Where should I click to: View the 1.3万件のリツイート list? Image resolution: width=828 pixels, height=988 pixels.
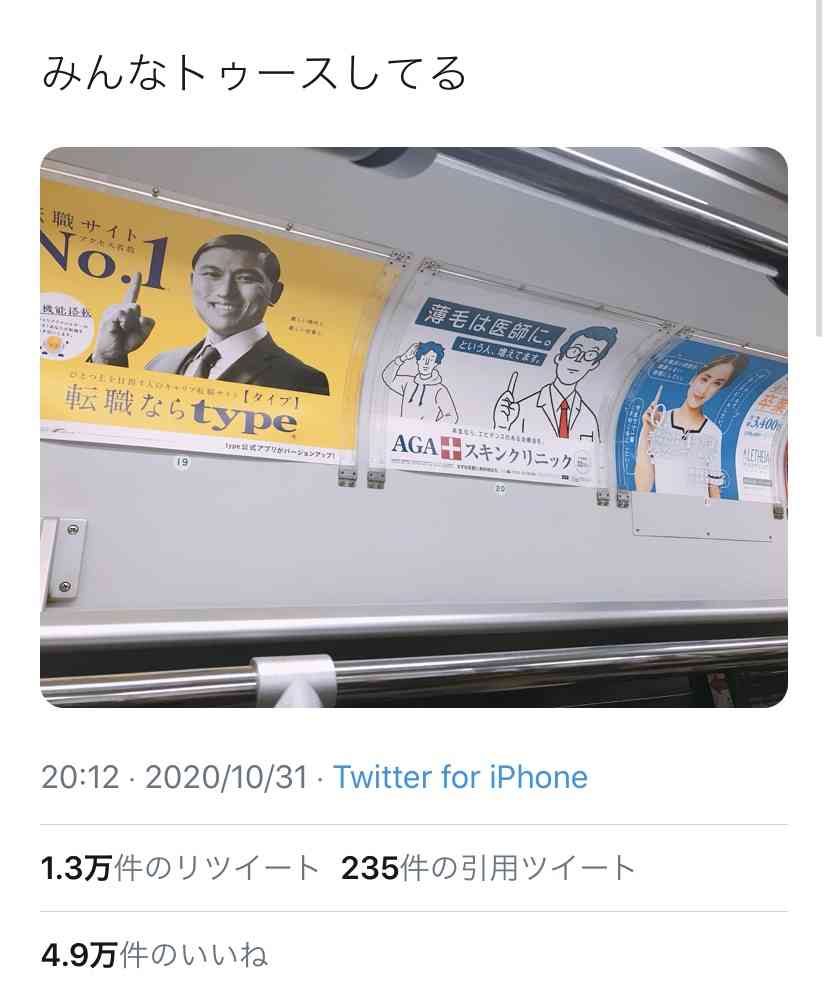pos(180,868)
